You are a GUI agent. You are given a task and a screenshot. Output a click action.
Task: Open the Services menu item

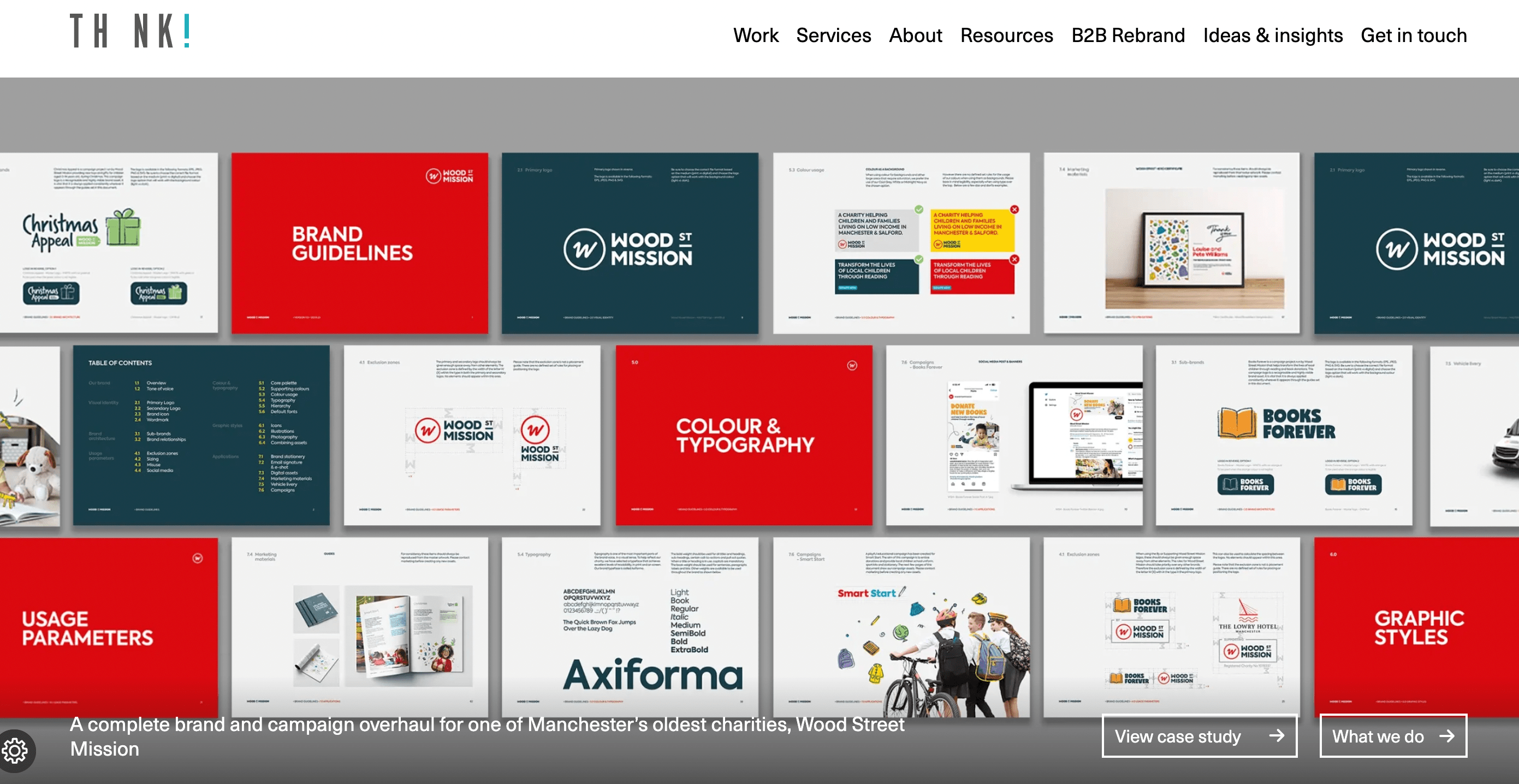(x=833, y=35)
